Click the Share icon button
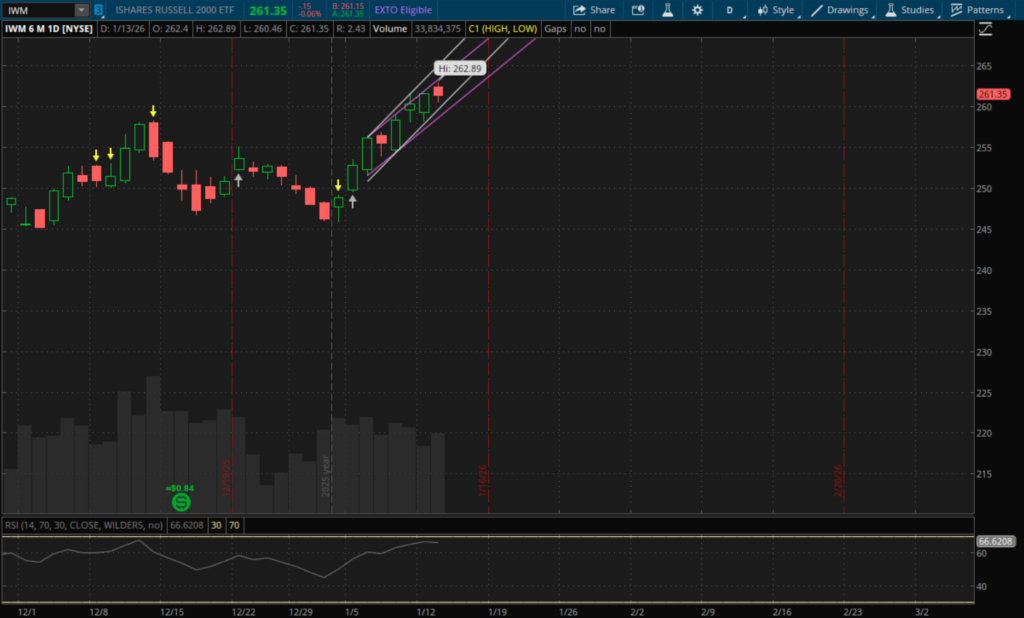 tap(595, 10)
